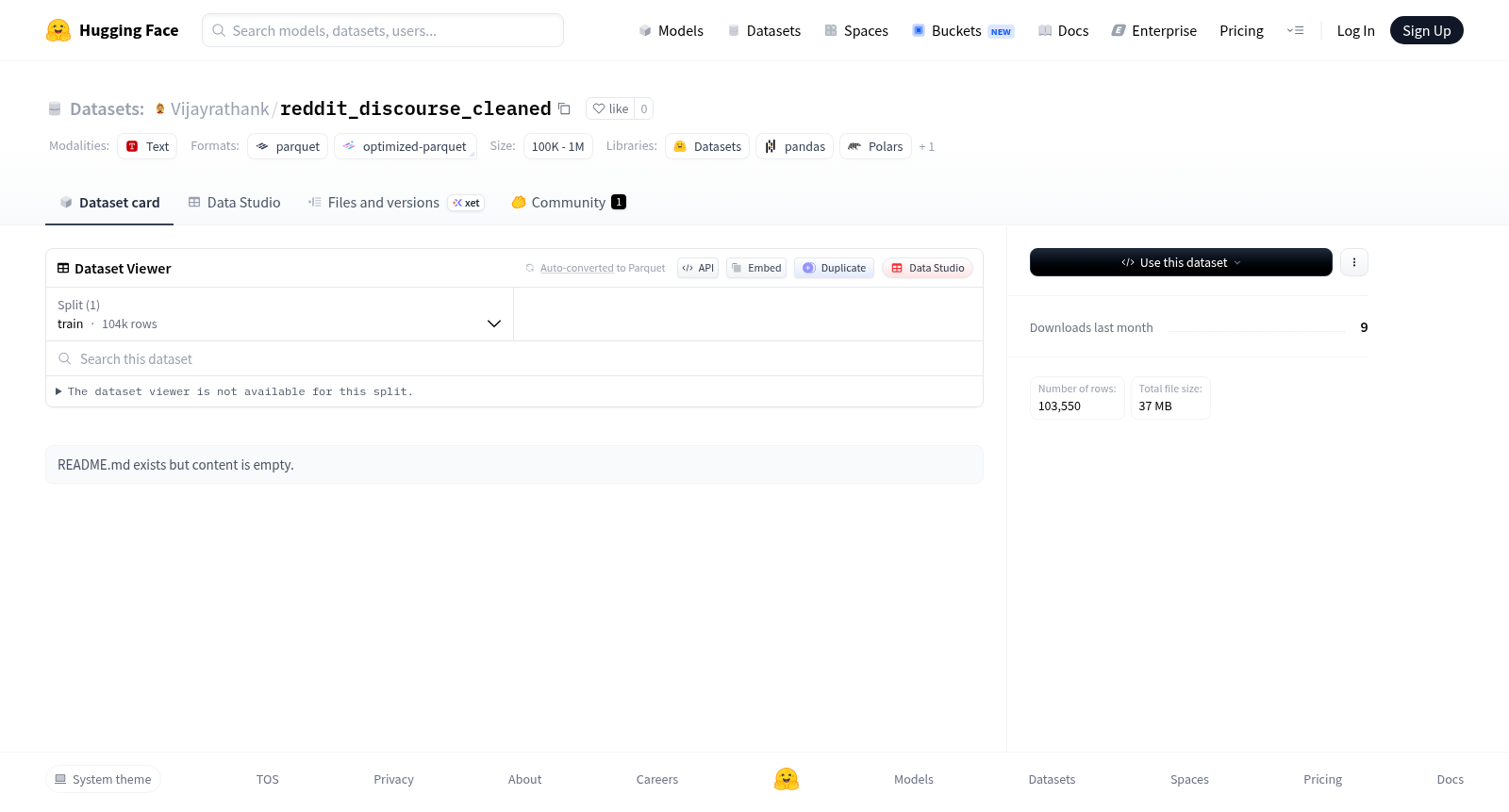Click the '37 MB' total file size value
This screenshot has width=1509, height=812.
tap(1155, 406)
